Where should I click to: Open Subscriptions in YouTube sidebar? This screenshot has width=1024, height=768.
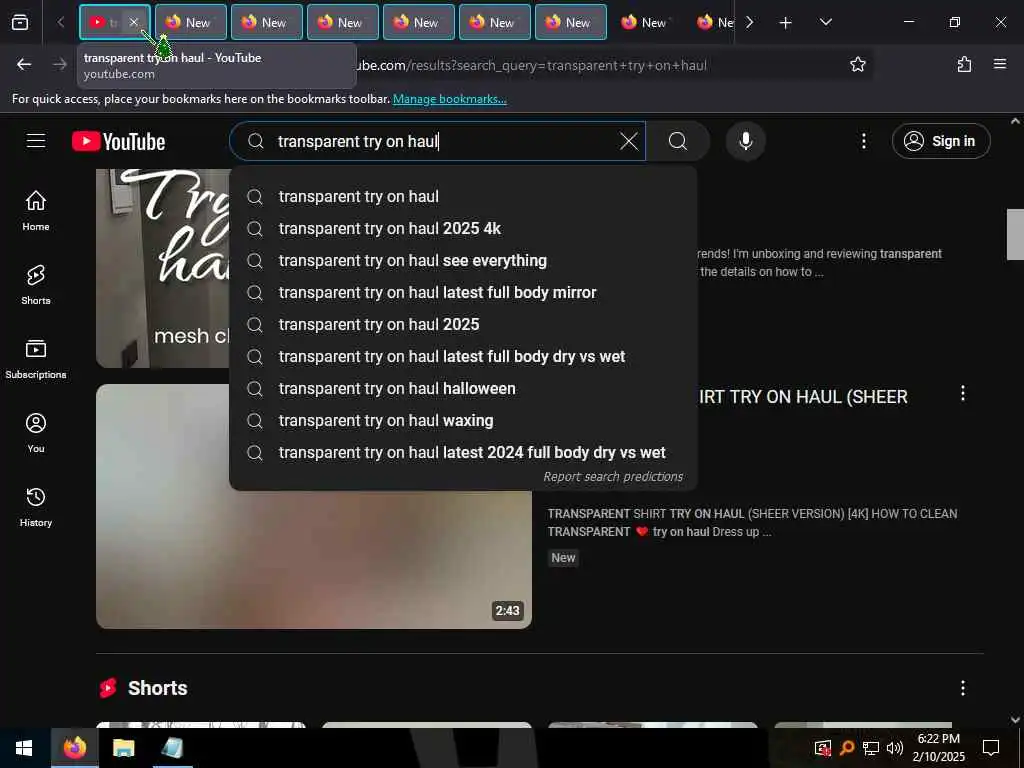(x=36, y=359)
